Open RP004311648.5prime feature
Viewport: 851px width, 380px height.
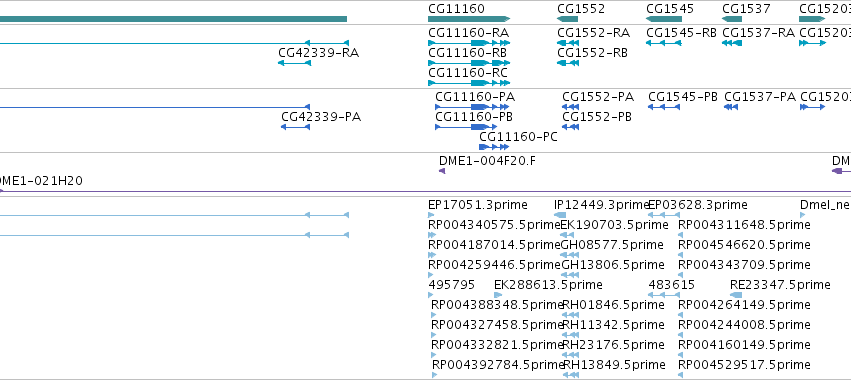pyautogui.click(x=745, y=225)
